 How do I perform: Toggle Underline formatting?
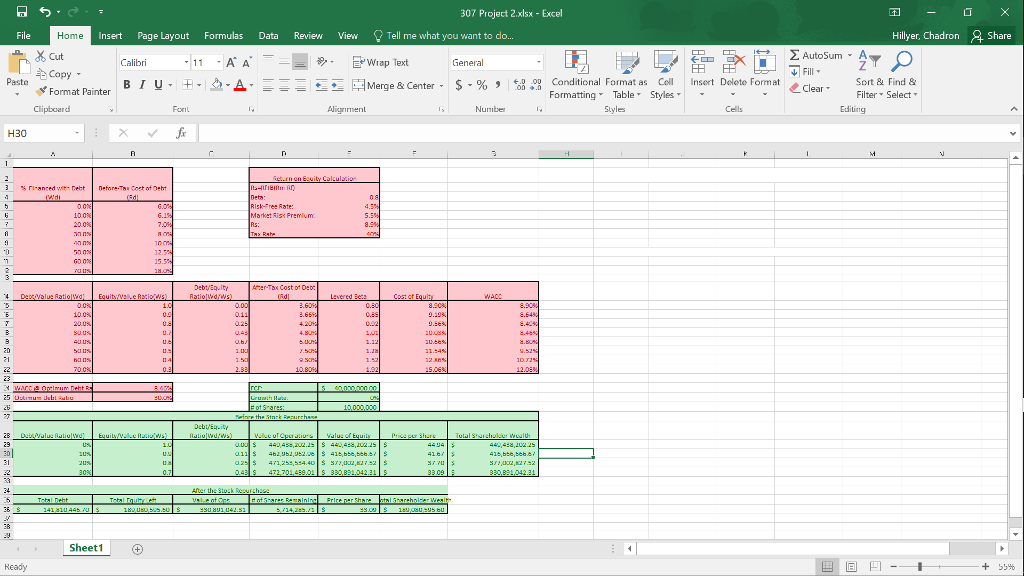tap(158, 85)
